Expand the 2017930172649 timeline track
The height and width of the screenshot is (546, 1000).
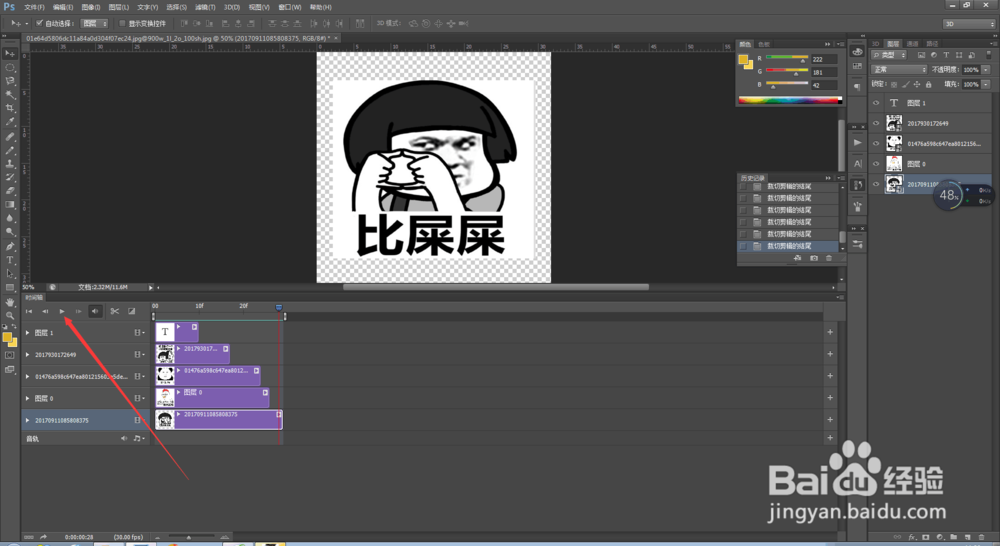[x=27, y=354]
